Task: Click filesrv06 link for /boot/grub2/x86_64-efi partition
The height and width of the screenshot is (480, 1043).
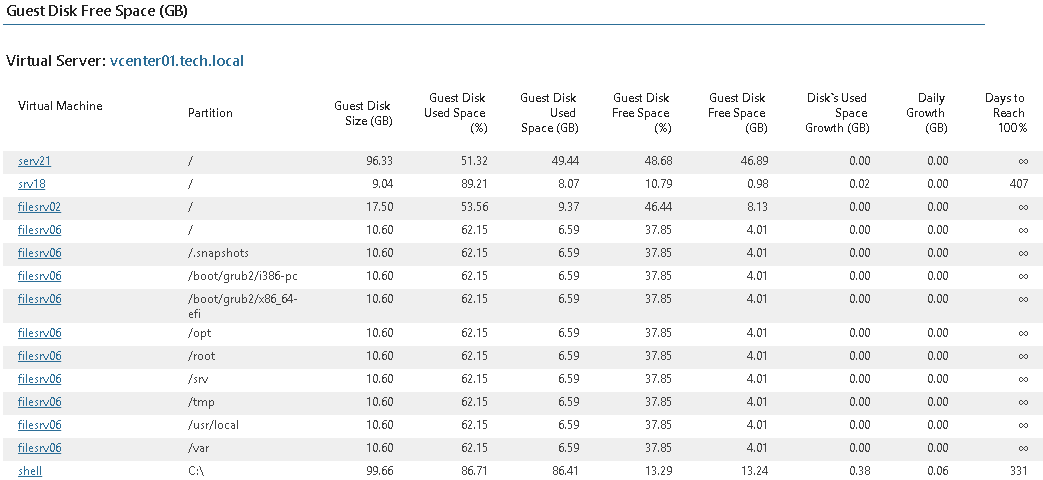Action: (x=39, y=299)
